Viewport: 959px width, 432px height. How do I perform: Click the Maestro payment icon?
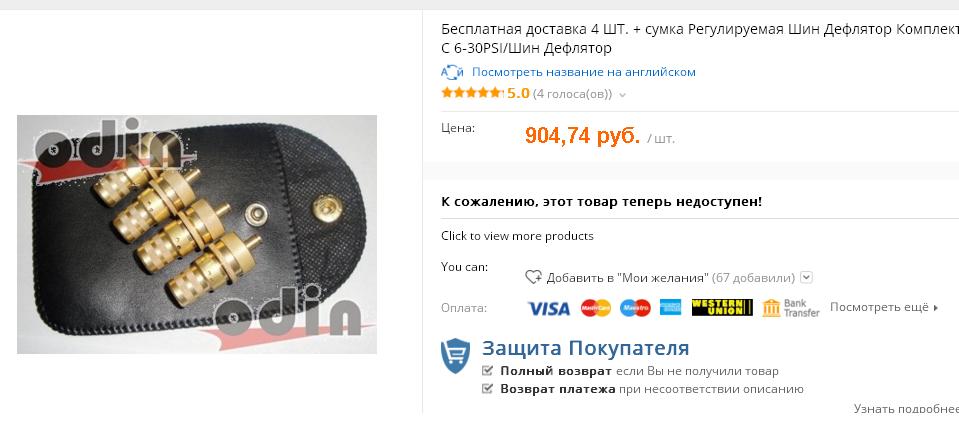coord(635,308)
